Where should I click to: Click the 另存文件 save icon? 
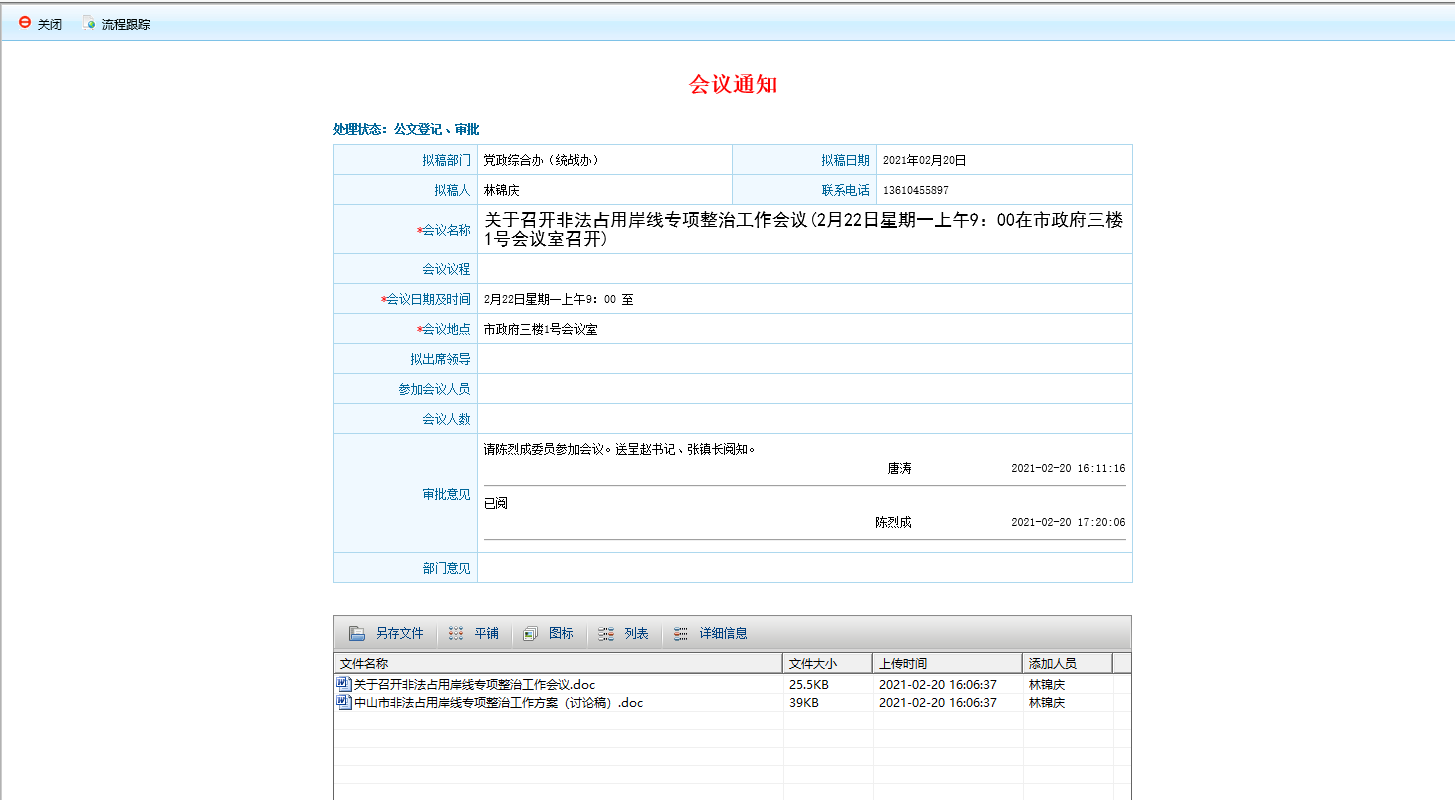(357, 633)
